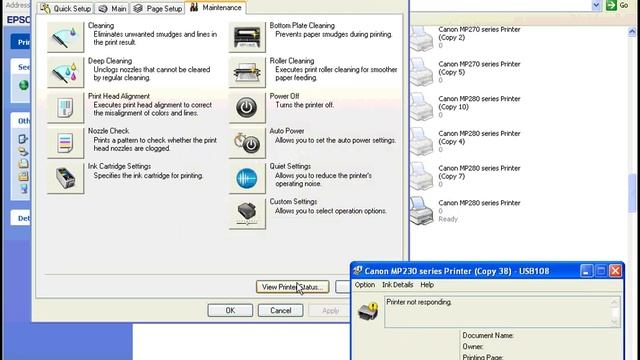Click the greyed Apply button
The width and height of the screenshot is (640, 360).
tap(330, 311)
